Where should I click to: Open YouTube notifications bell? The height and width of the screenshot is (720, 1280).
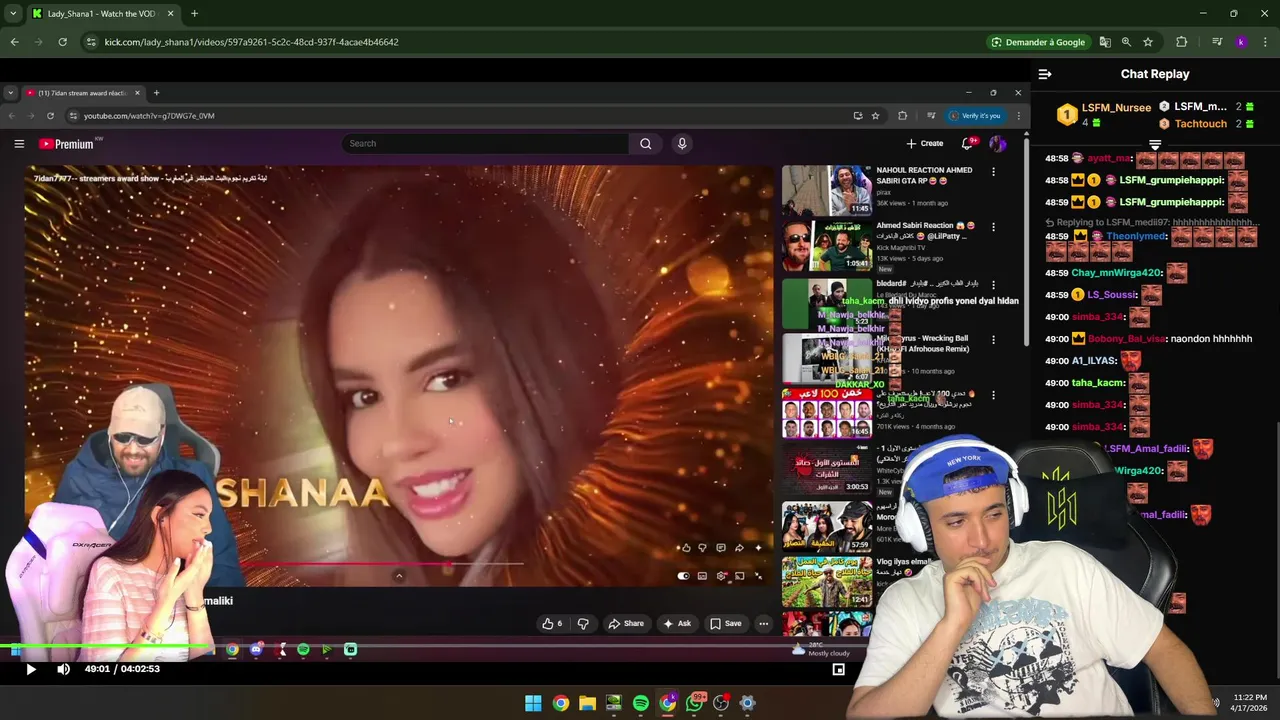[967, 143]
